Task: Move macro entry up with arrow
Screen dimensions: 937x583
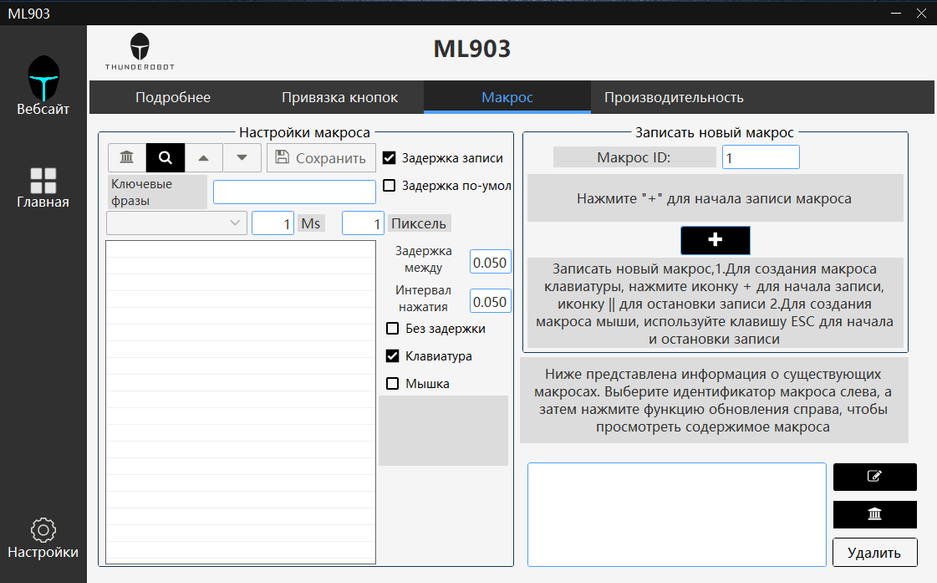Action: tap(203, 158)
